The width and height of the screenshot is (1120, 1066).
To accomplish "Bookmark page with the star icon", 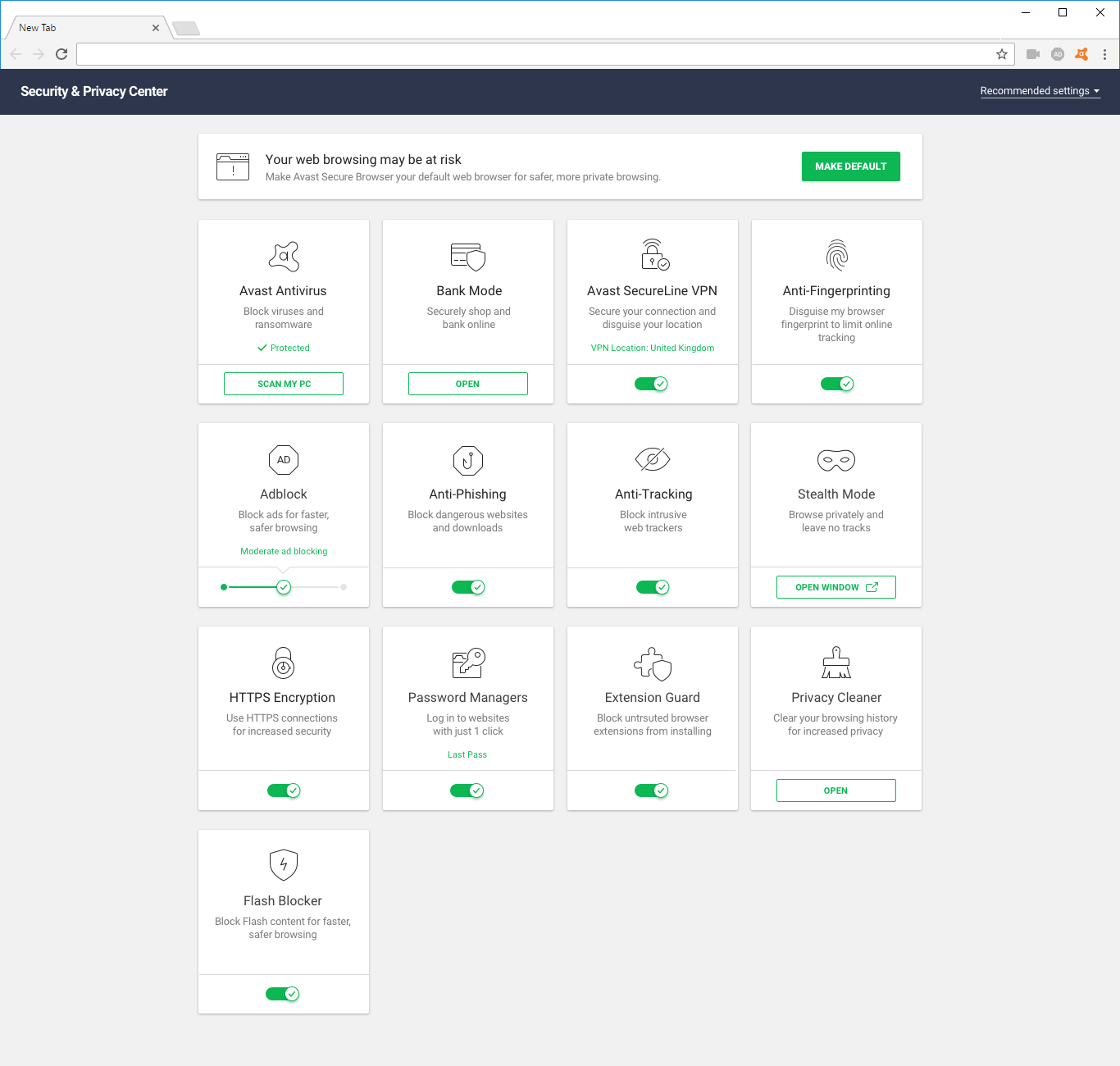I will [1002, 54].
